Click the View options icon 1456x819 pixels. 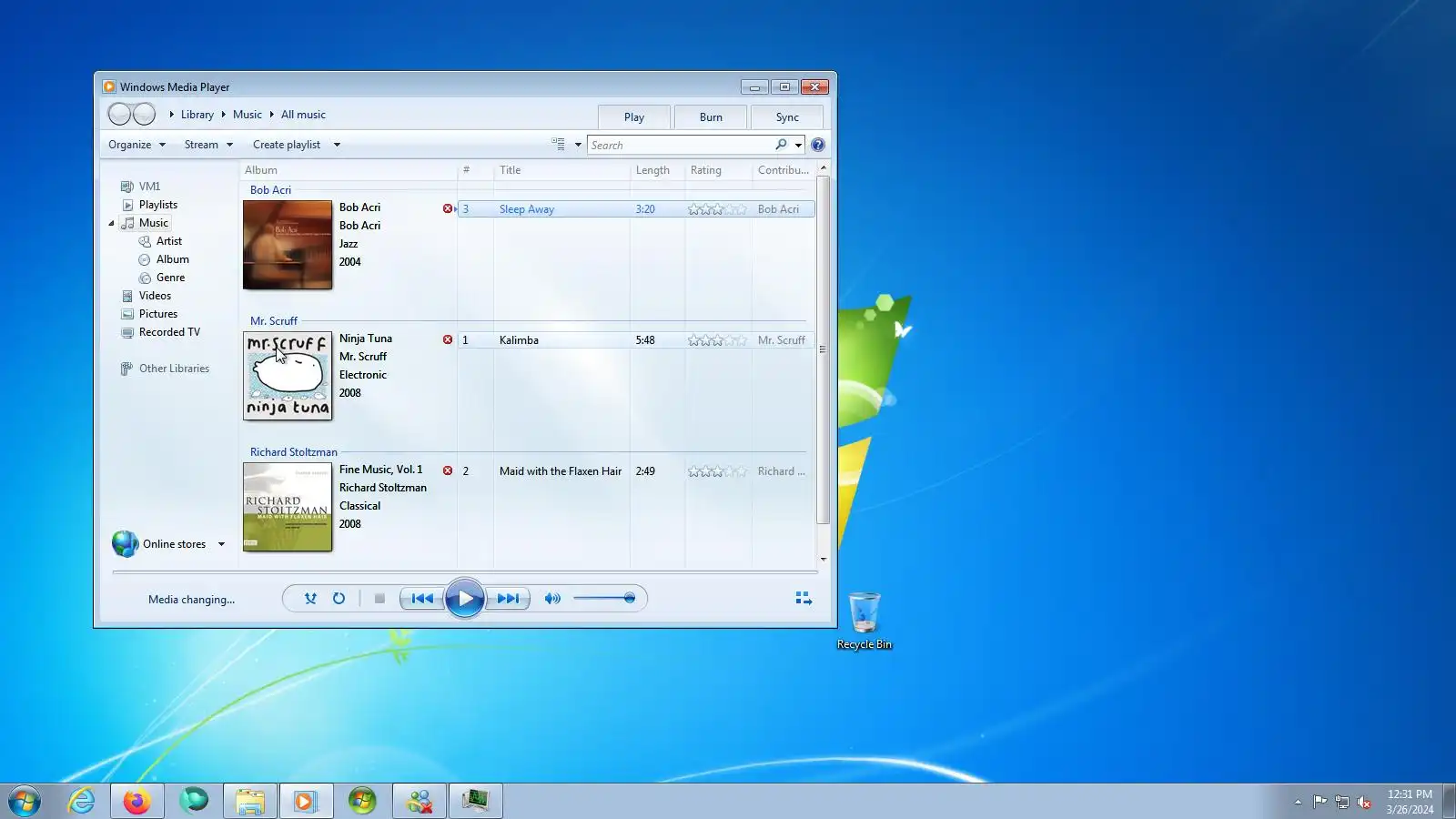[558, 145]
